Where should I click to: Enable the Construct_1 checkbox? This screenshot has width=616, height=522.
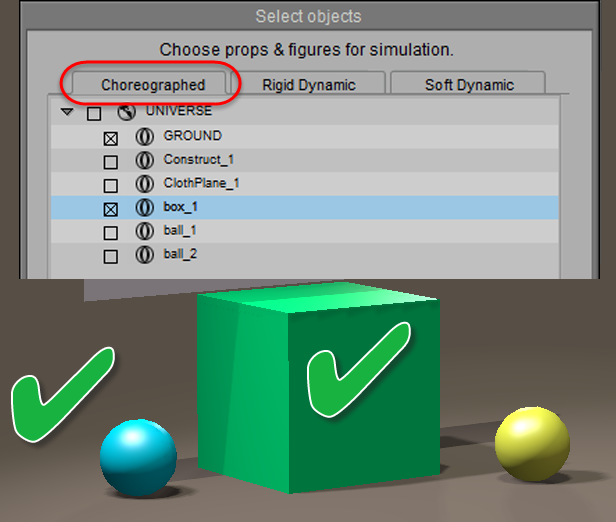pos(110,162)
